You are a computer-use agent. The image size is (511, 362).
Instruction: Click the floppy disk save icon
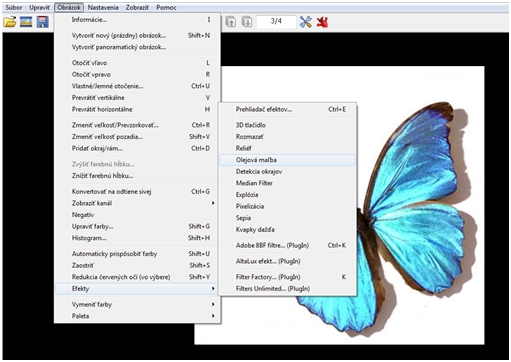42,22
